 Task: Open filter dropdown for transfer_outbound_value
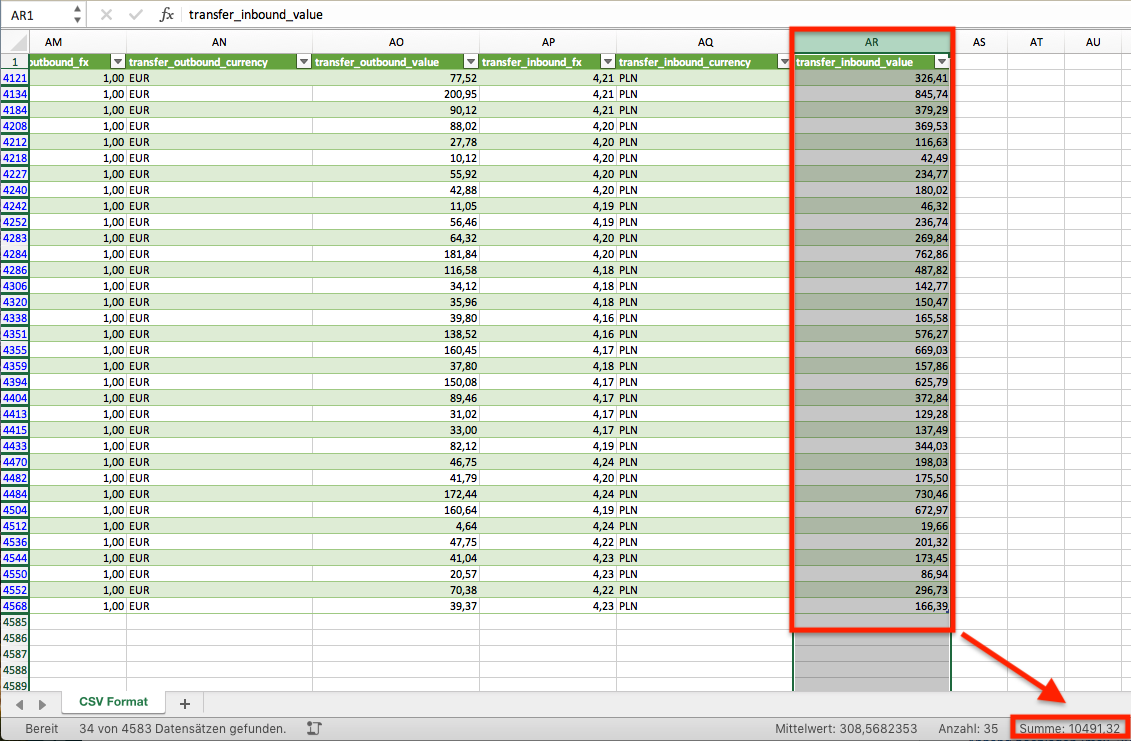(470, 62)
